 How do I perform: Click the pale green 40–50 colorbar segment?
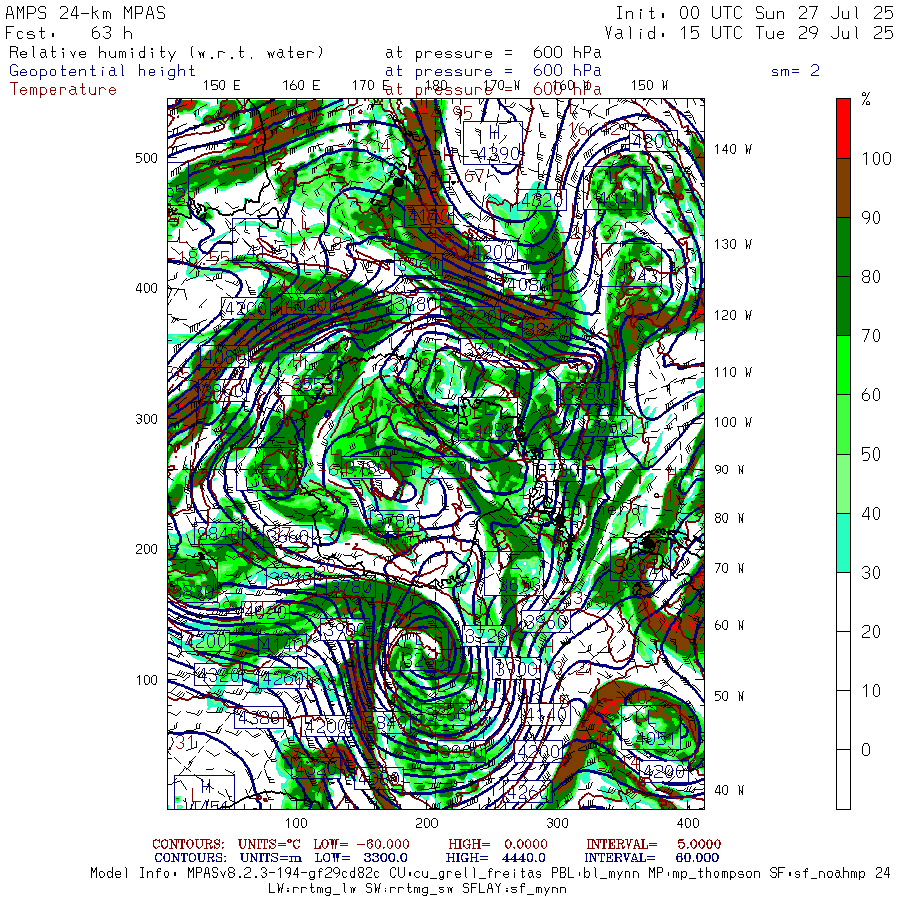point(843,484)
